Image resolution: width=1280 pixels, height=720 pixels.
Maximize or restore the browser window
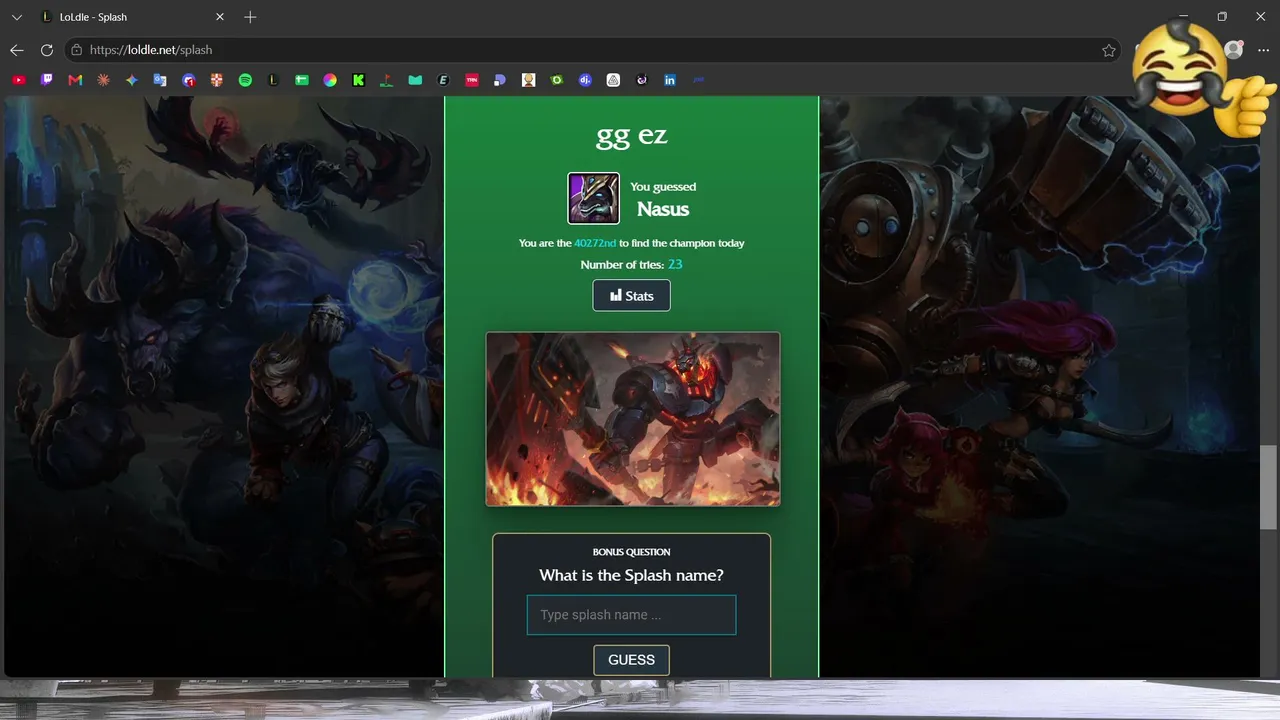click(x=1222, y=17)
